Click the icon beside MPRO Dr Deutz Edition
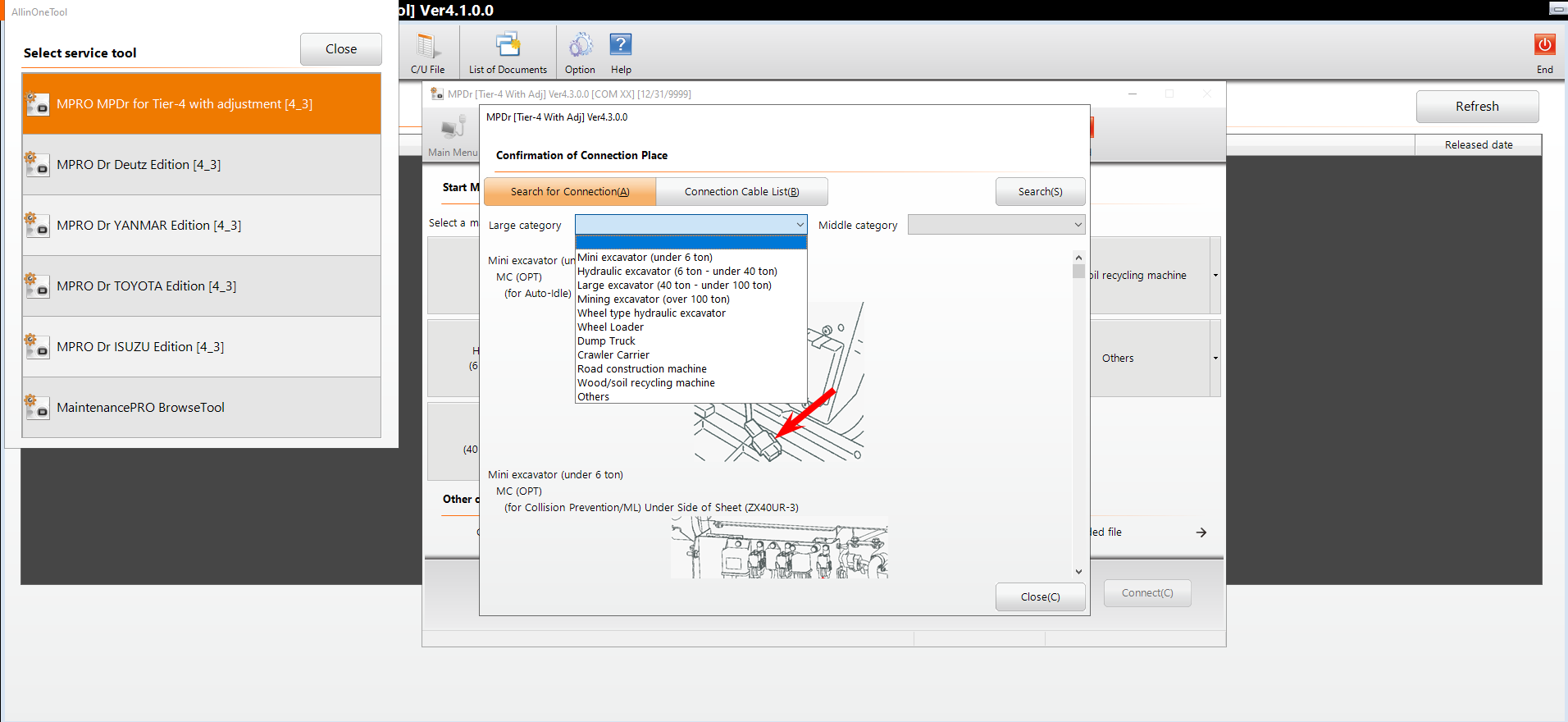The image size is (1568, 722). [37, 165]
